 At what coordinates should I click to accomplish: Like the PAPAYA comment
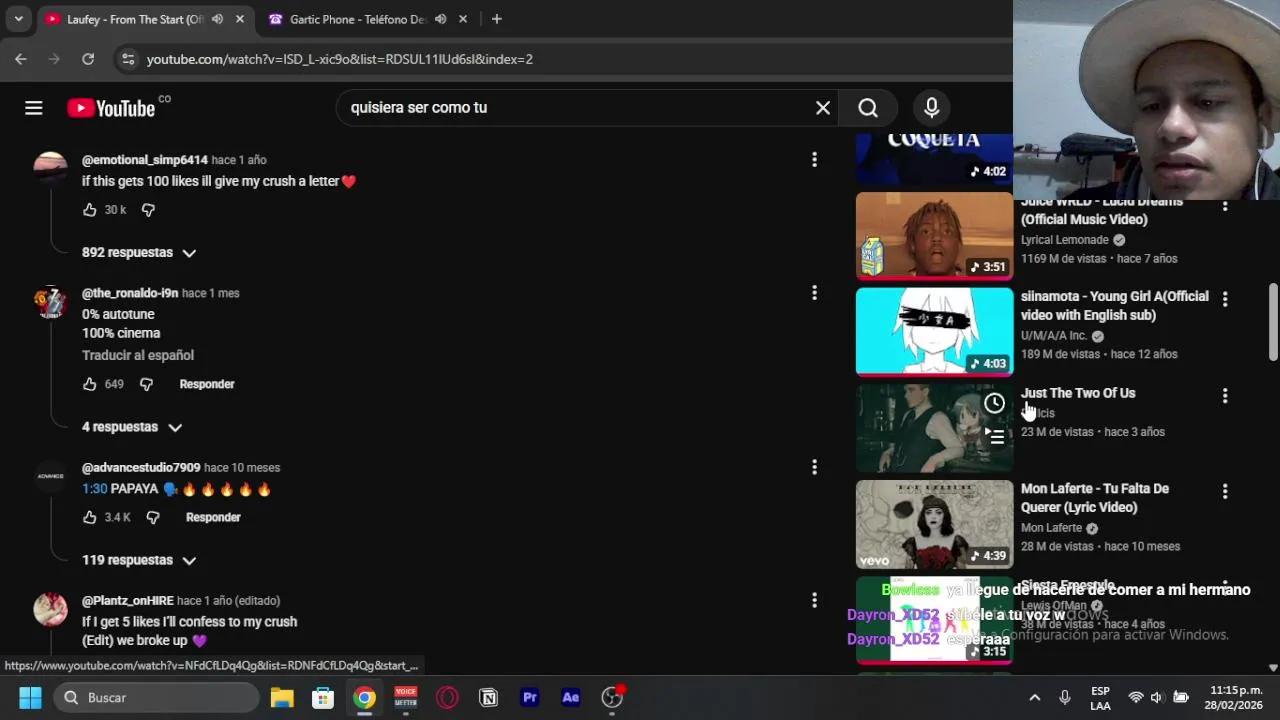90,517
